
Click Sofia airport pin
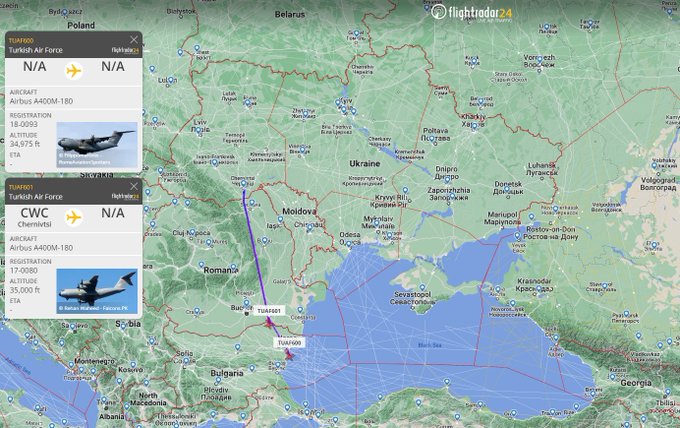pos(186,360)
